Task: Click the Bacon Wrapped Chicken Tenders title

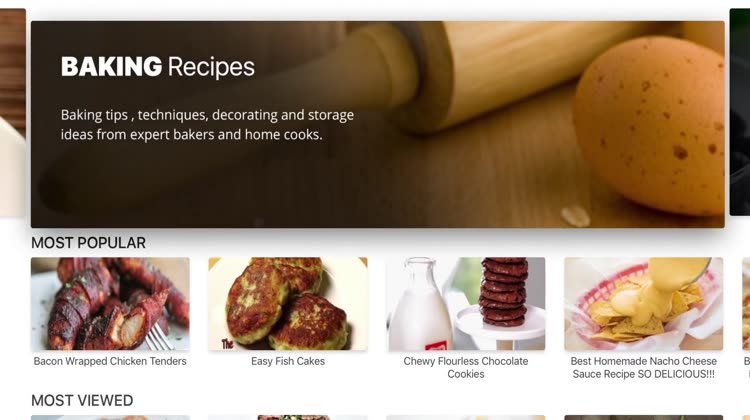Action: (110, 361)
